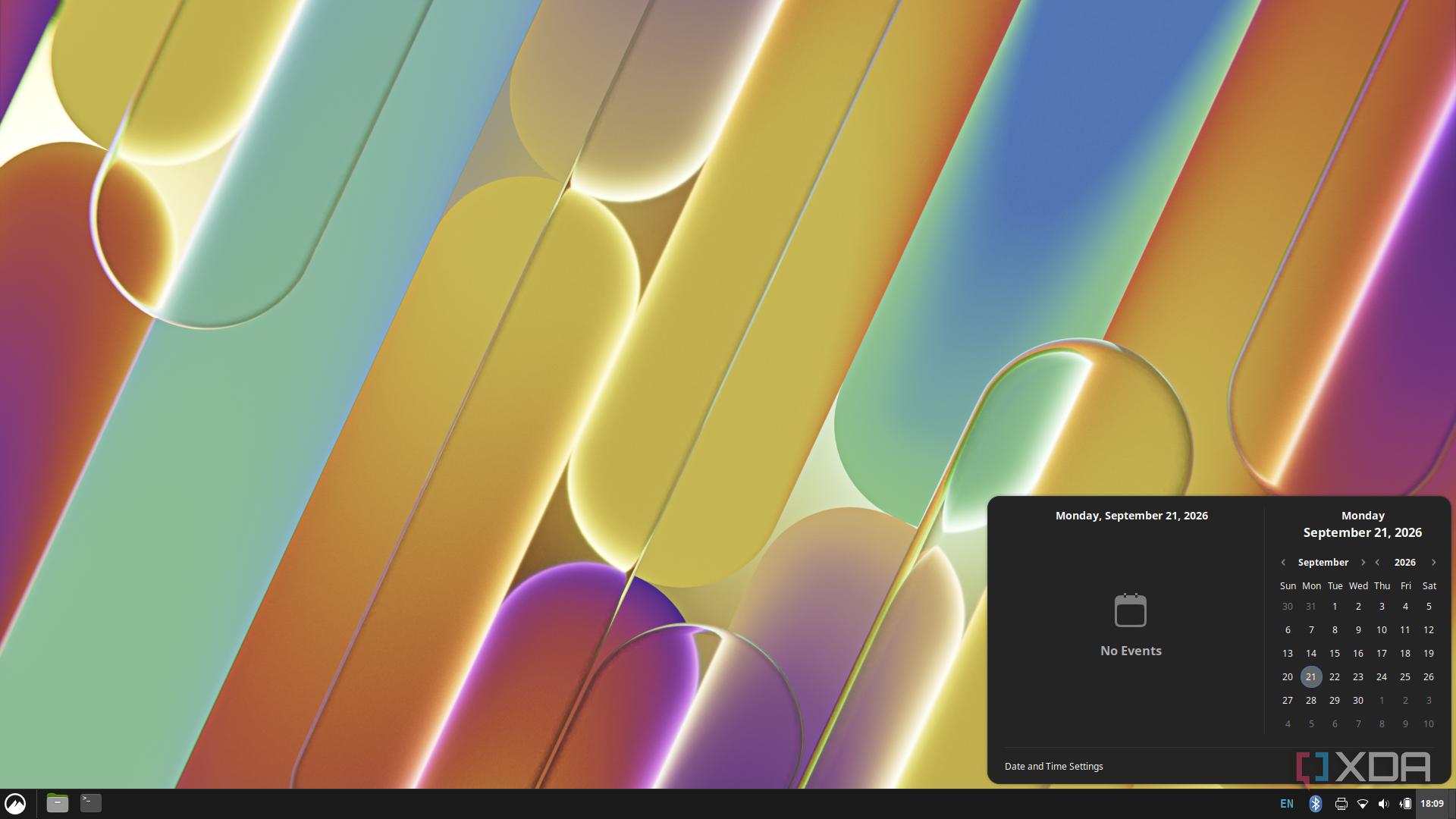Select day 15 in the calendar
This screenshot has height=819, width=1456.
coord(1335,654)
